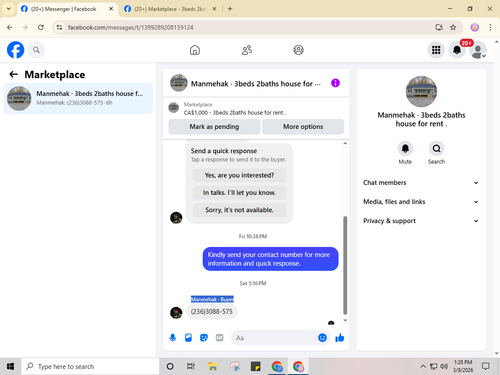Viewport: 500px width, 375px height.
Task: Open the Chrome three-dot menu
Action: tap(490, 27)
